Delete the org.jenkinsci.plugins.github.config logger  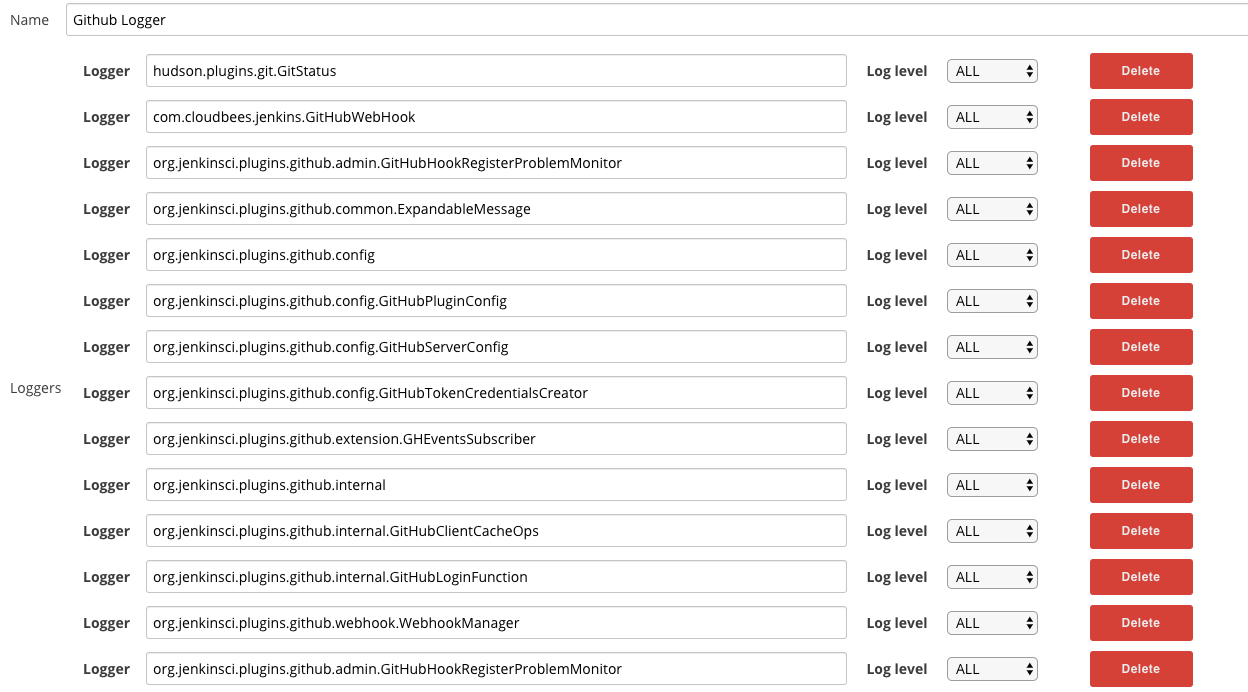click(1140, 254)
